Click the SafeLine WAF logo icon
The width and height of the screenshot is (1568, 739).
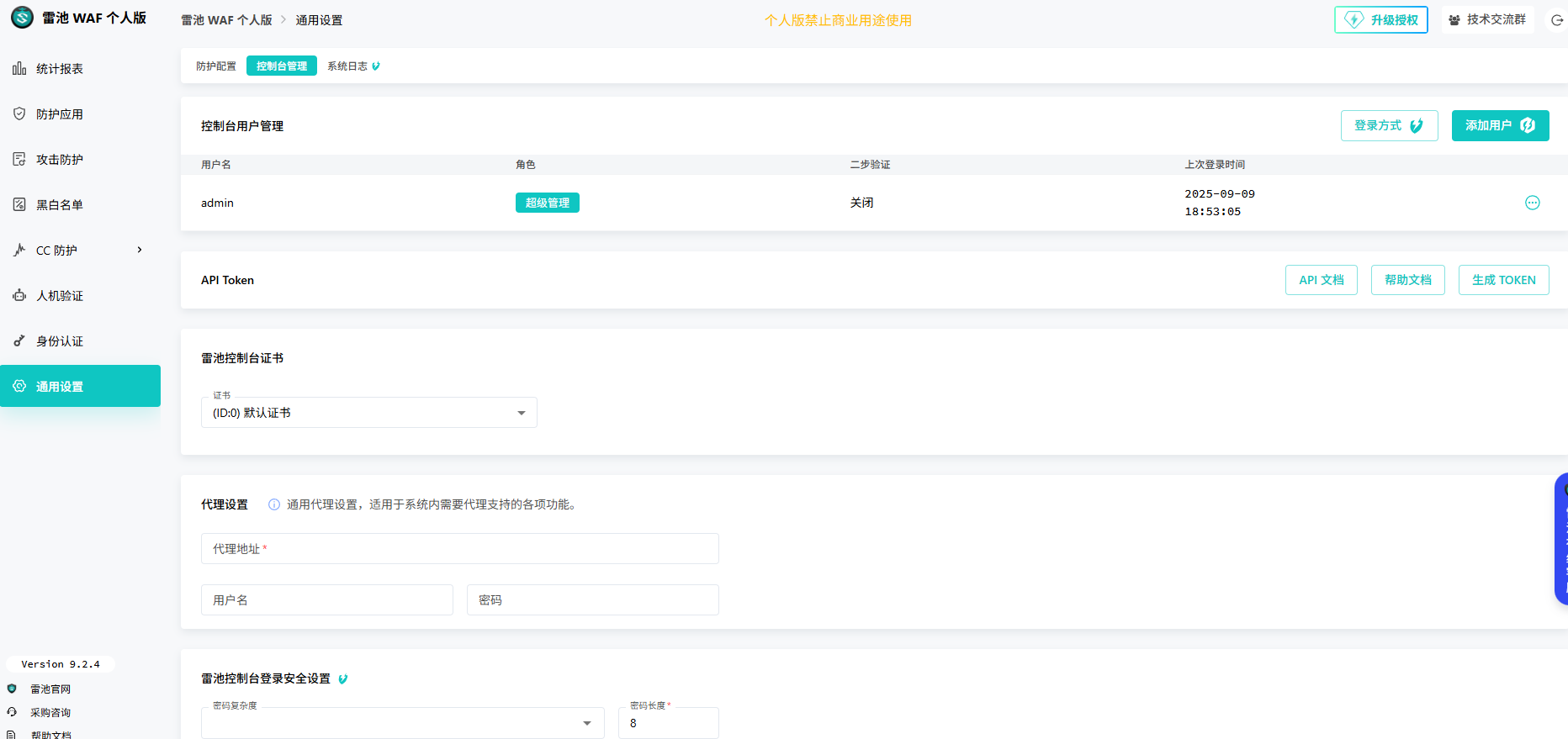22,18
